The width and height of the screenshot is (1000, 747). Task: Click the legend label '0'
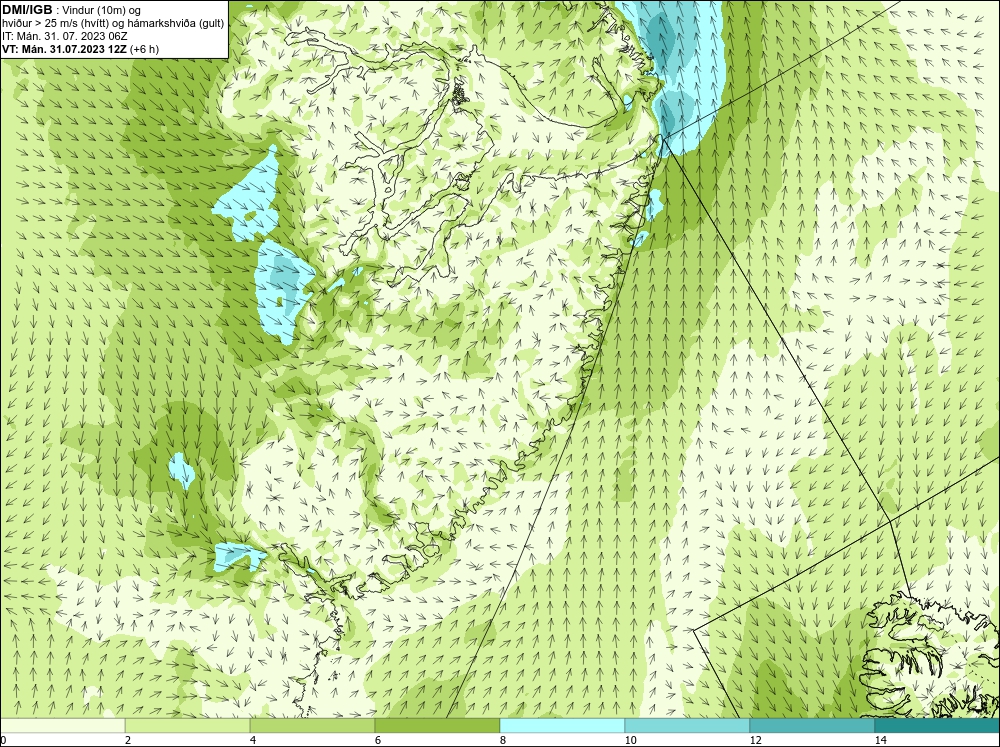point(3,740)
